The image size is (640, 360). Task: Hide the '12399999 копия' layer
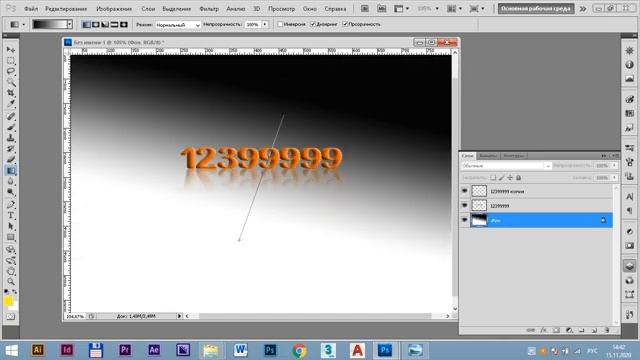click(x=464, y=191)
